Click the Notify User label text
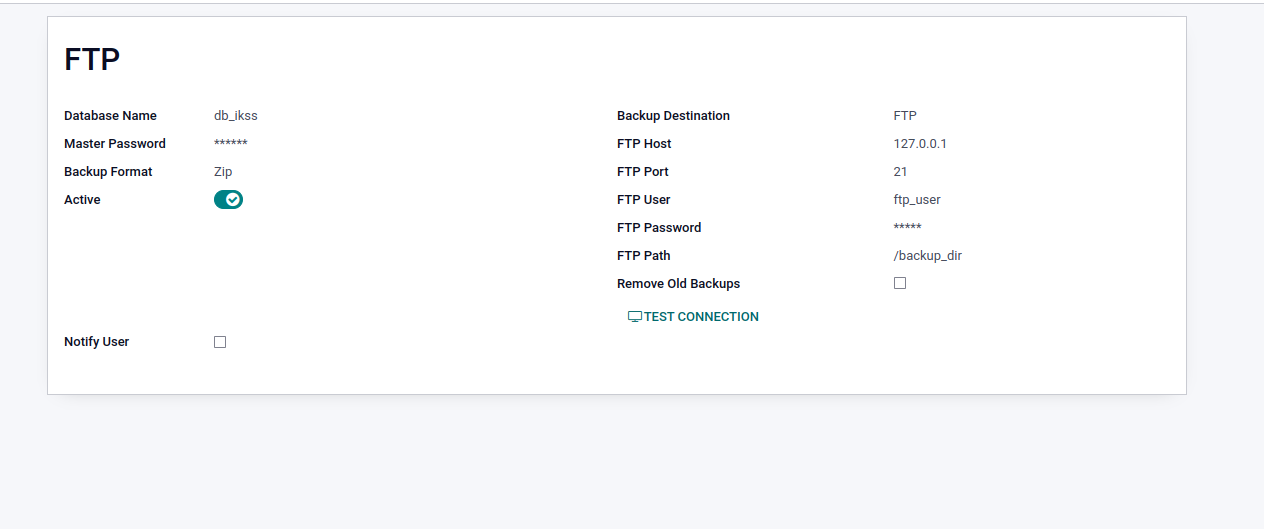The height and width of the screenshot is (529, 1264). coord(96,342)
